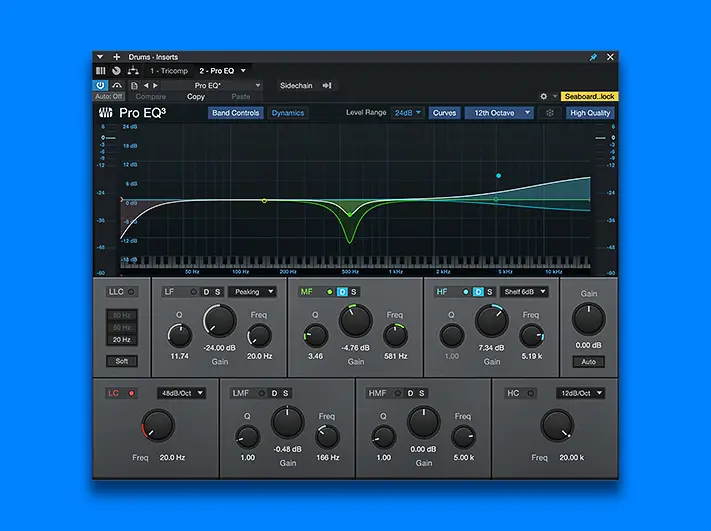
Task: Click the LF Gain knob
Action: click(x=220, y=321)
